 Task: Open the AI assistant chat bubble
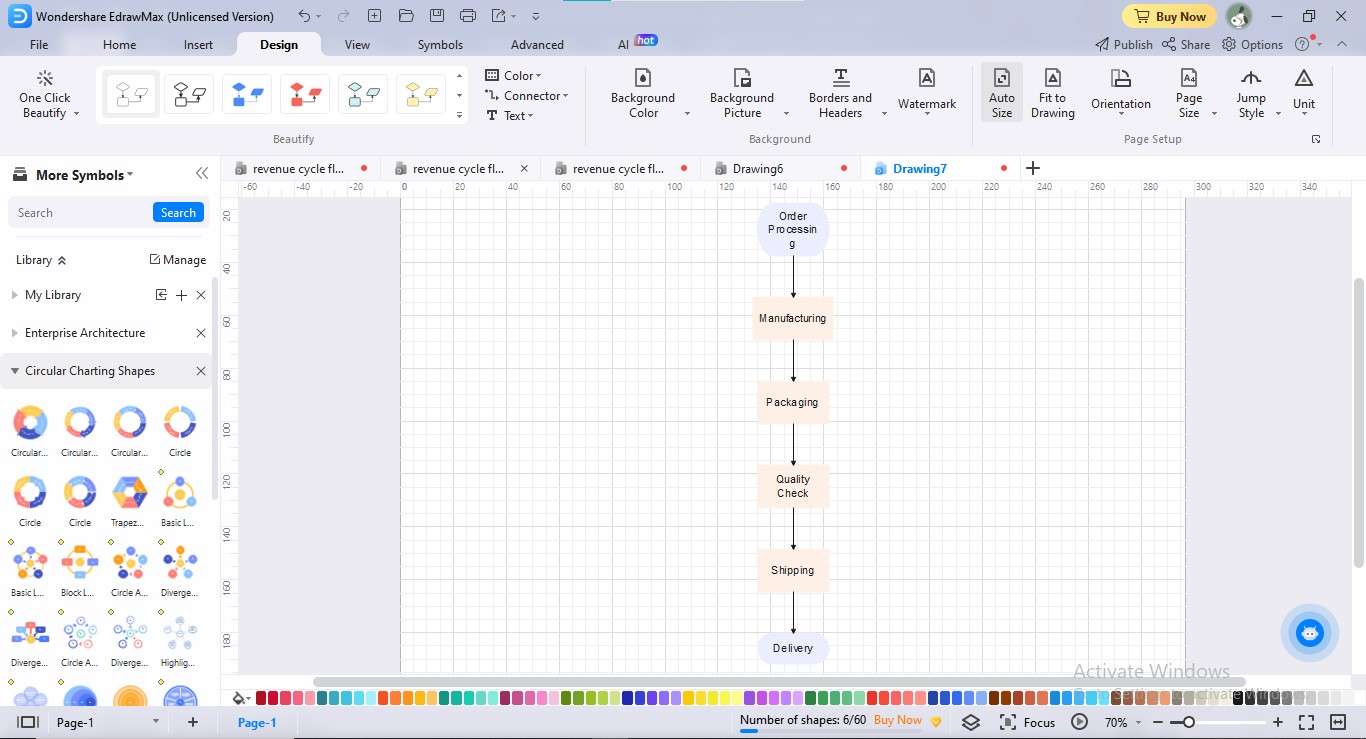(x=1309, y=633)
